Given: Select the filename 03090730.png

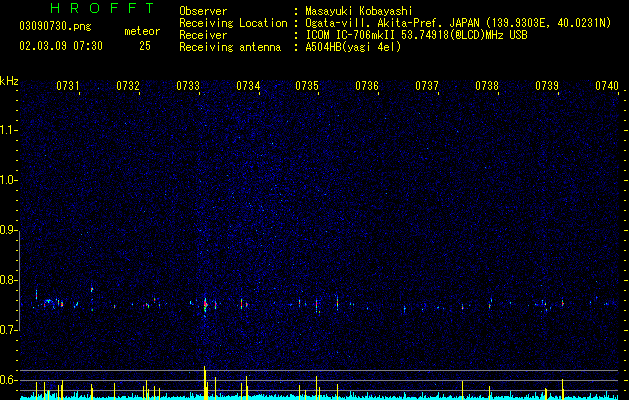Looking at the screenshot, I should (x=55, y=26).
